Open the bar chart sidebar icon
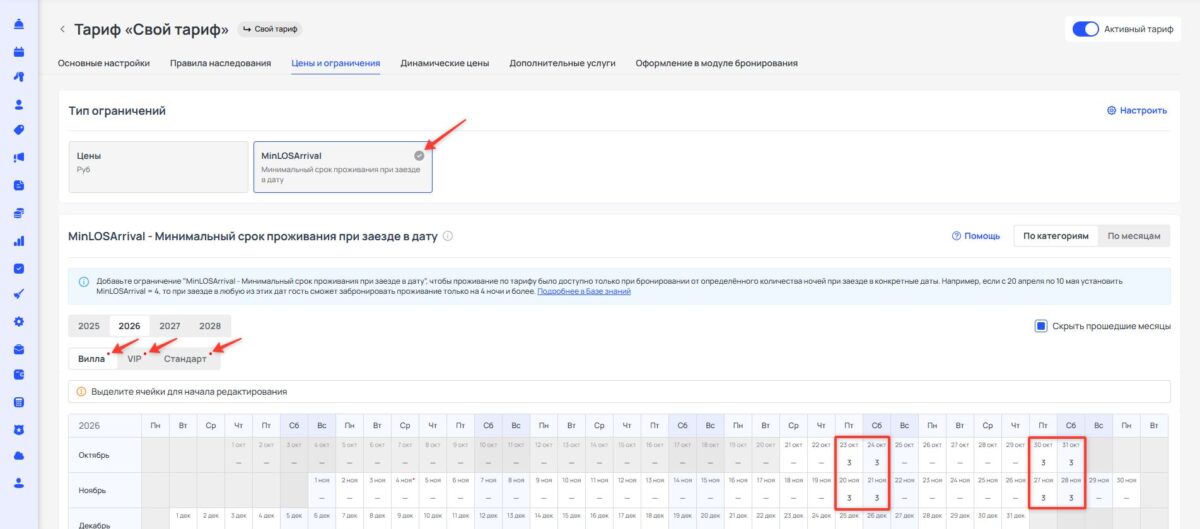Screen dimensions: 1200x529 pyautogui.click(x=19, y=240)
